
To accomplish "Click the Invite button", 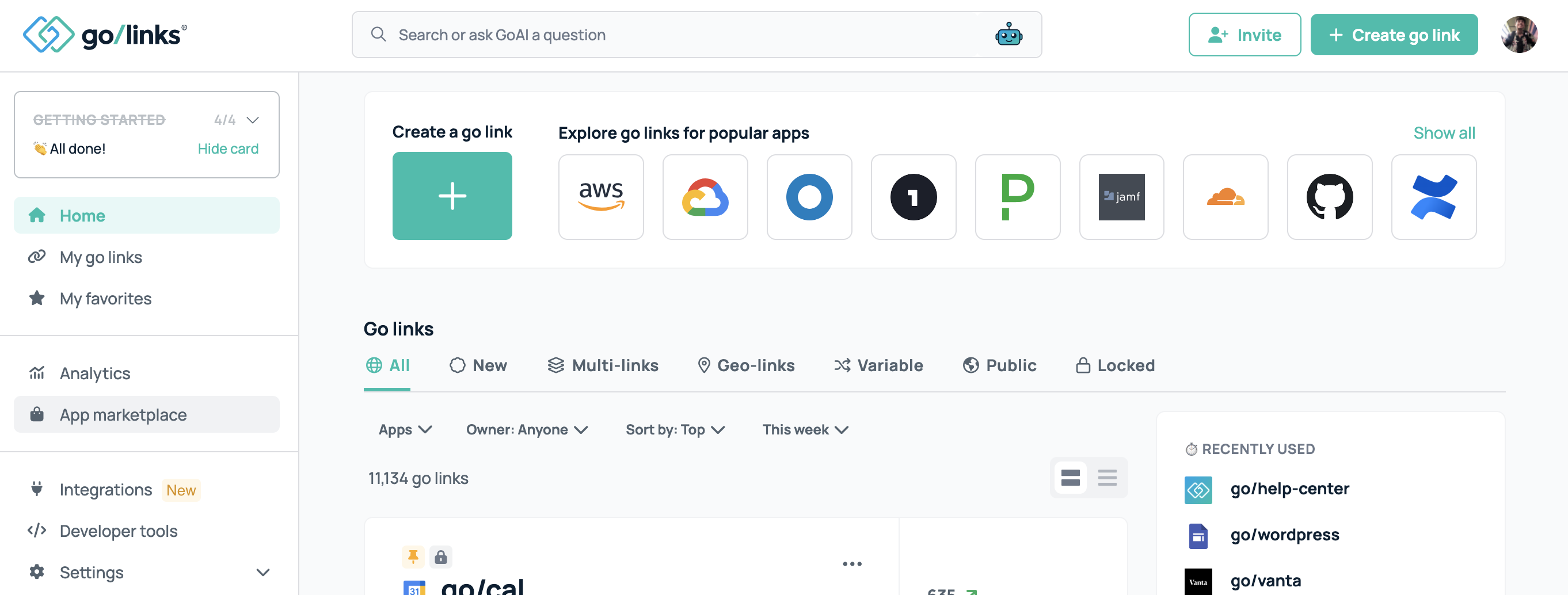I will 1244,35.
